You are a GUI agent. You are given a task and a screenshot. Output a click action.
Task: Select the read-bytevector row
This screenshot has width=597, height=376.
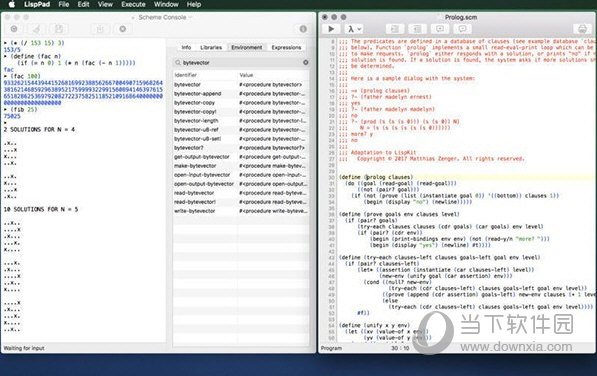[x=241, y=193]
